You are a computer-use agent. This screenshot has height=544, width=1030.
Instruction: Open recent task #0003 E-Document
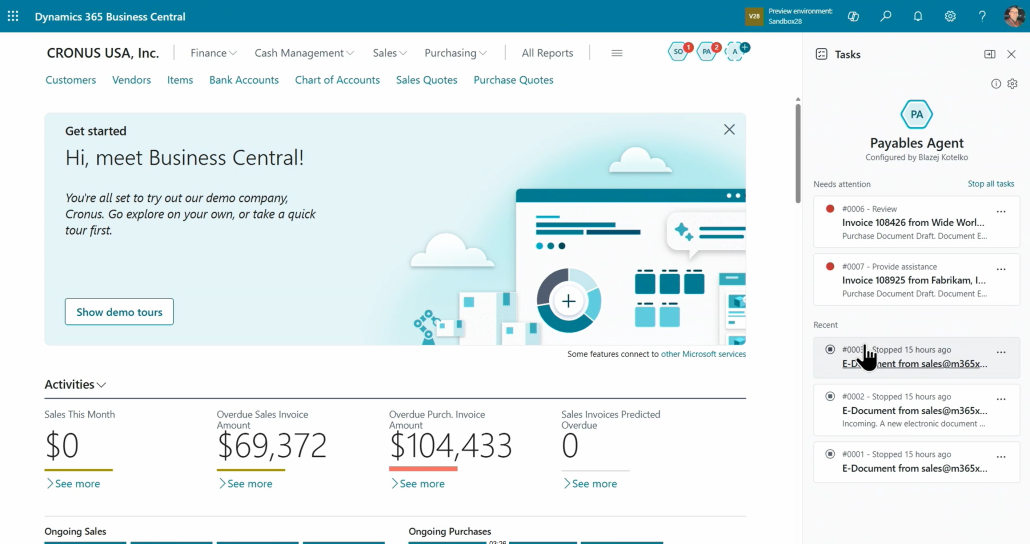click(x=916, y=357)
